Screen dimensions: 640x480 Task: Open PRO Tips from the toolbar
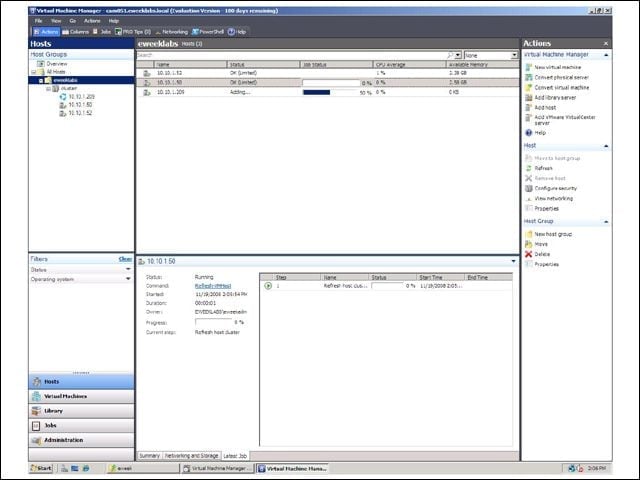pos(133,32)
